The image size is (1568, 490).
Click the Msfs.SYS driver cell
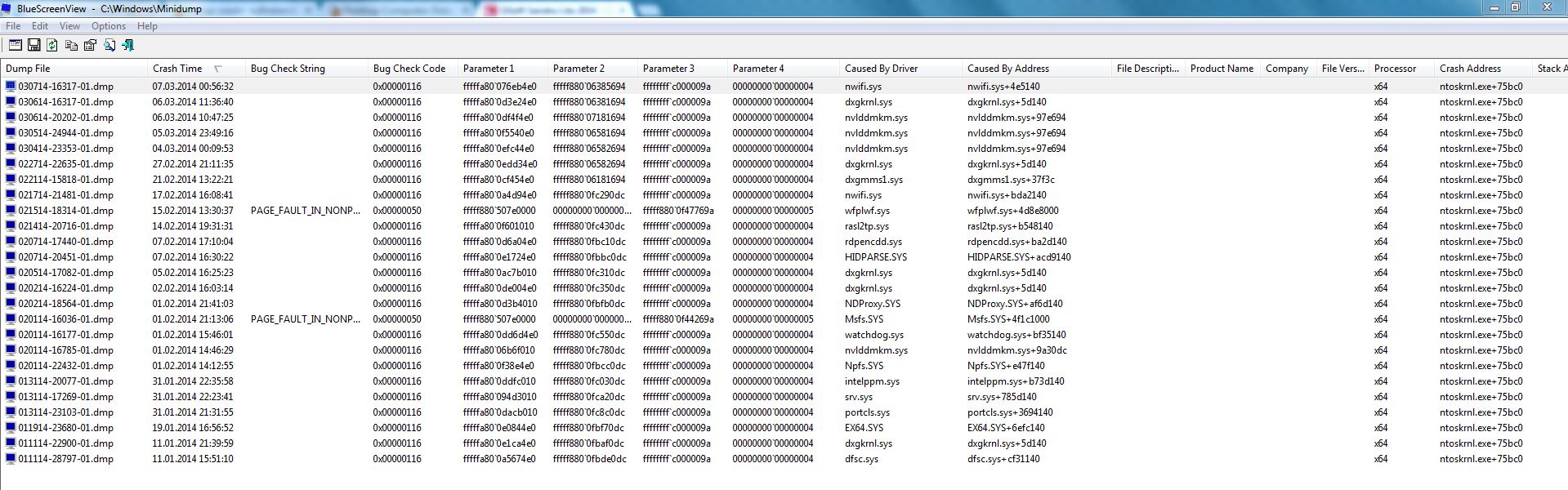tap(864, 318)
